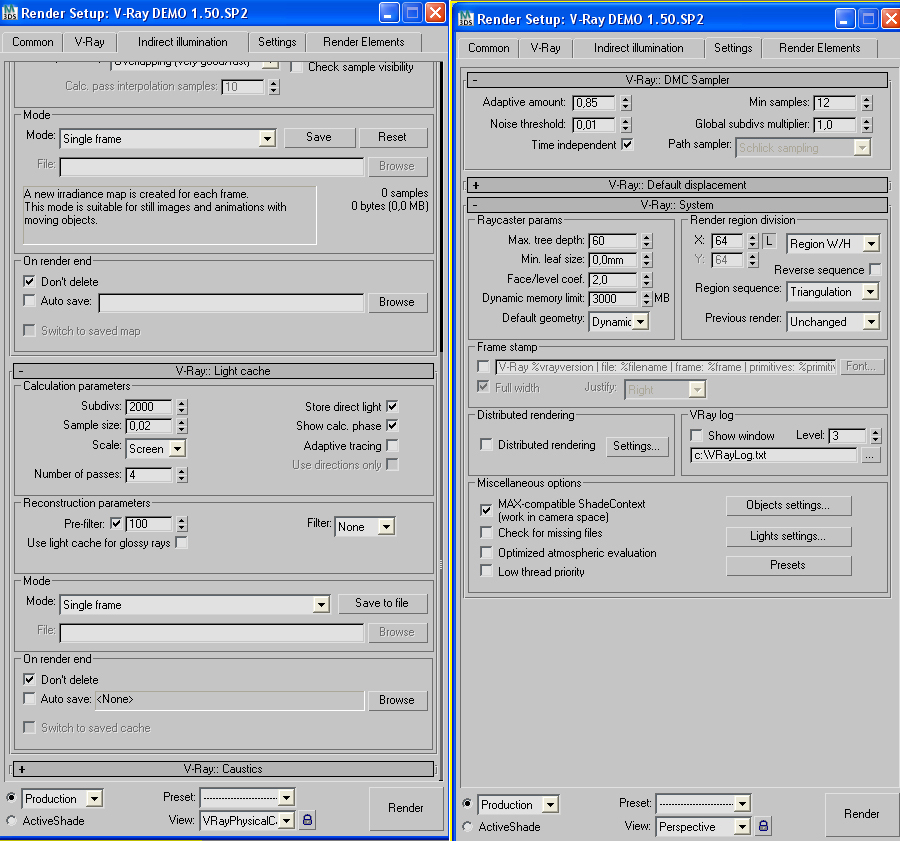900x841 pixels.
Task: Click Save to file for light cache
Action: click(x=382, y=603)
